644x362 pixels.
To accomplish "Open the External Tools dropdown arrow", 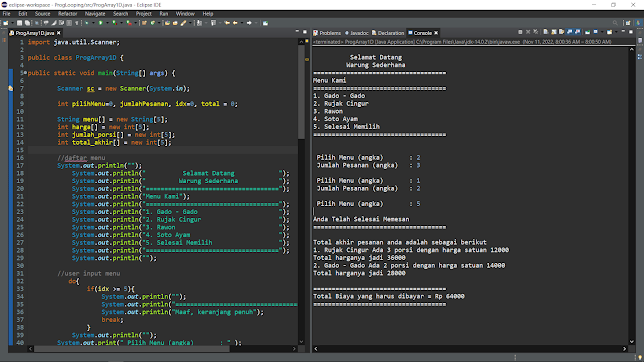I will 136,23.
